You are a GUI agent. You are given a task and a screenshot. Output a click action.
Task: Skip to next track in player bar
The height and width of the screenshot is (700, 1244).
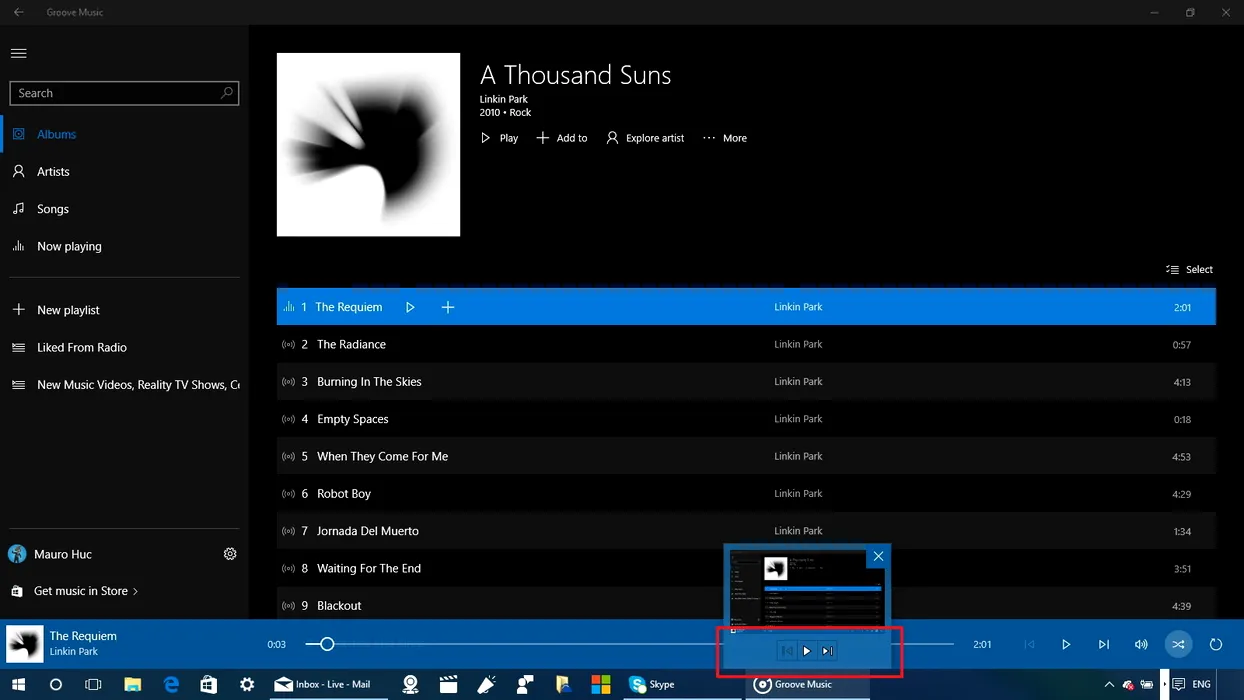pyautogui.click(x=1103, y=645)
